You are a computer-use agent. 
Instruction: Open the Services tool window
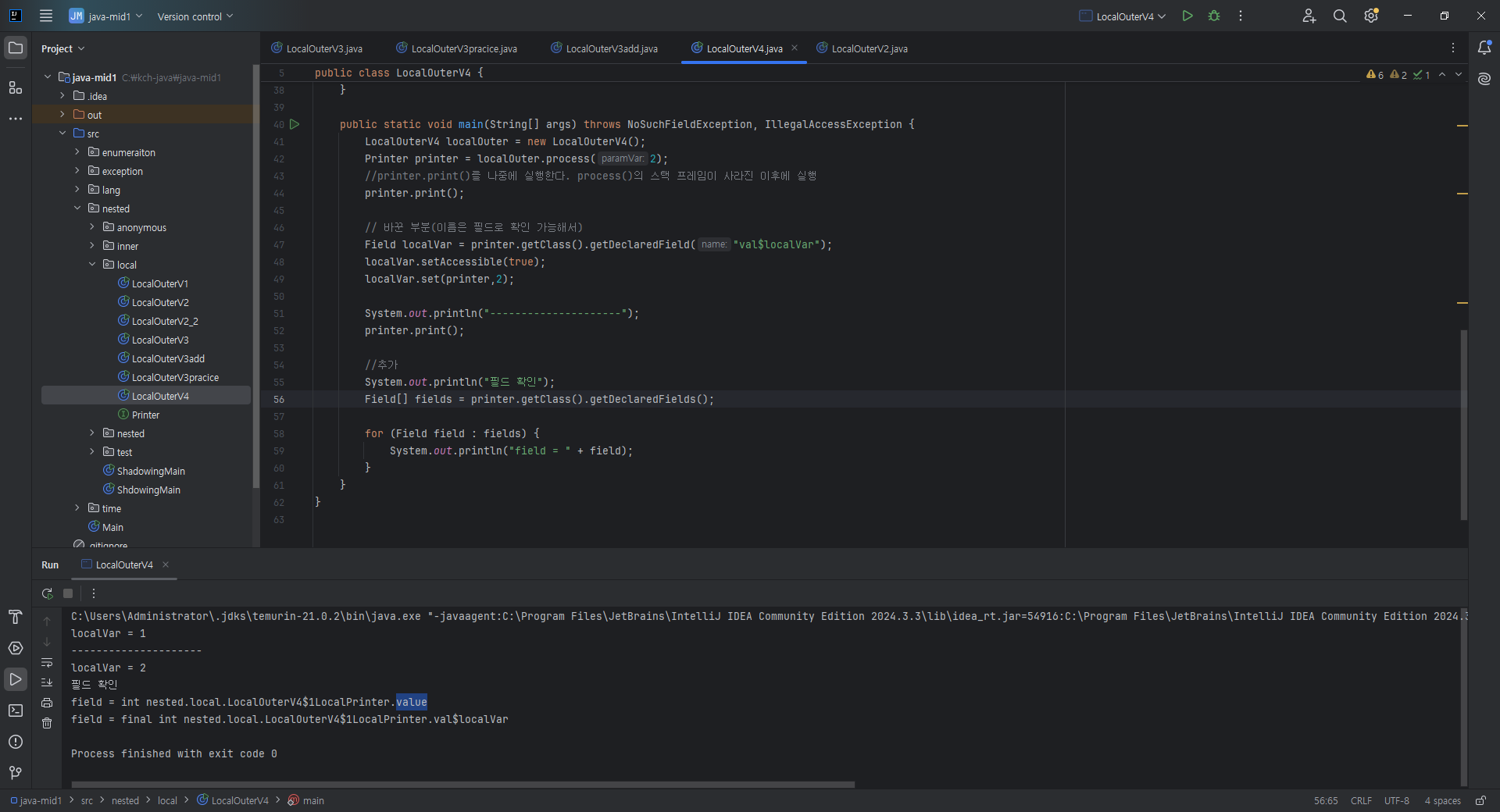click(x=16, y=648)
